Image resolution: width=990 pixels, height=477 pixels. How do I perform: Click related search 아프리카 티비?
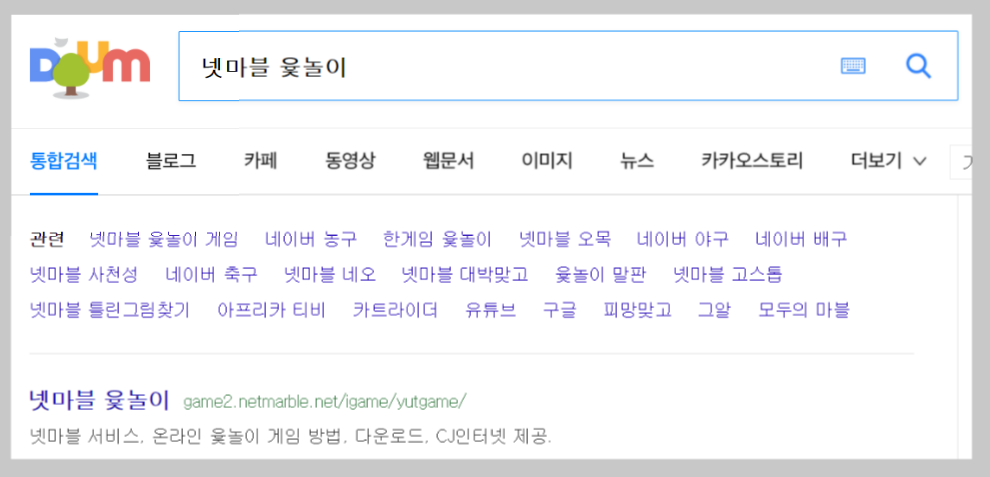271,310
